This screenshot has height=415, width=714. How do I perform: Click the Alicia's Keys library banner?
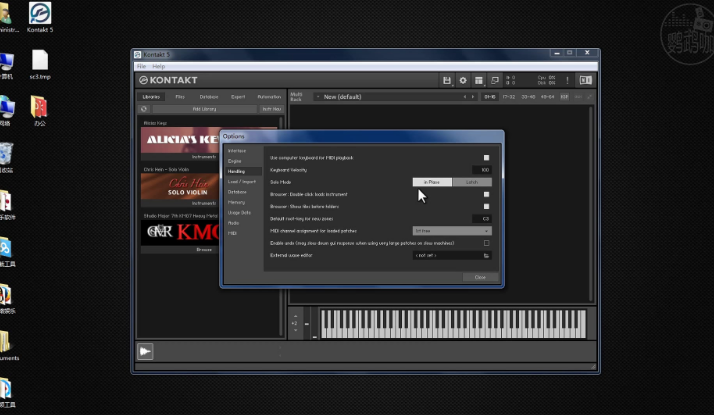(180, 140)
